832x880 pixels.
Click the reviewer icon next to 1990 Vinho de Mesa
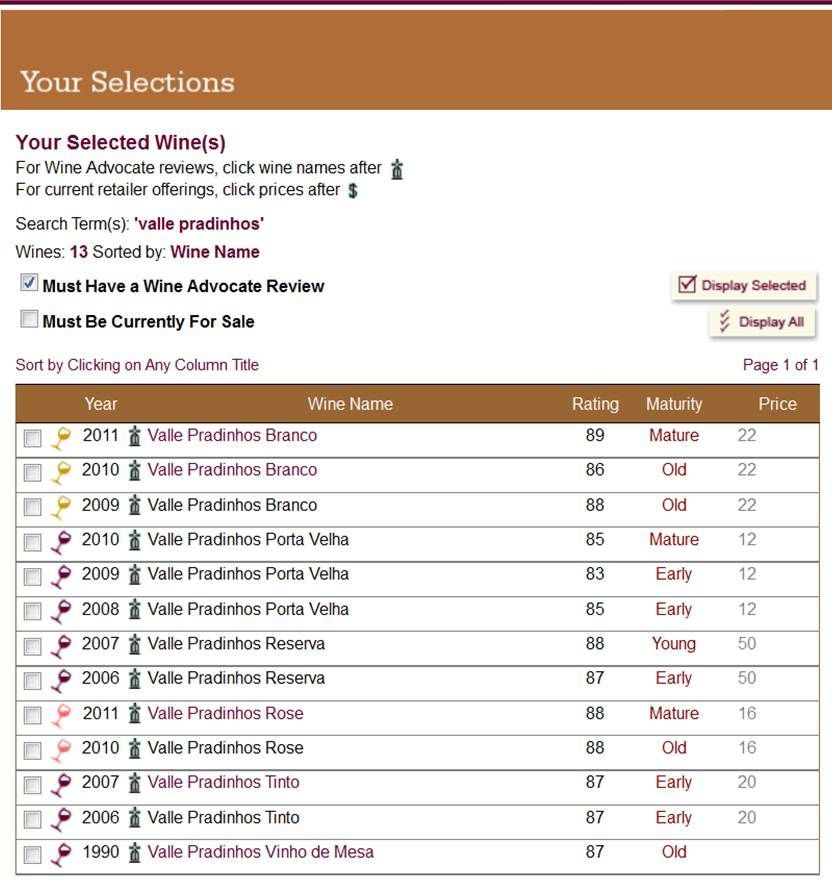135,853
